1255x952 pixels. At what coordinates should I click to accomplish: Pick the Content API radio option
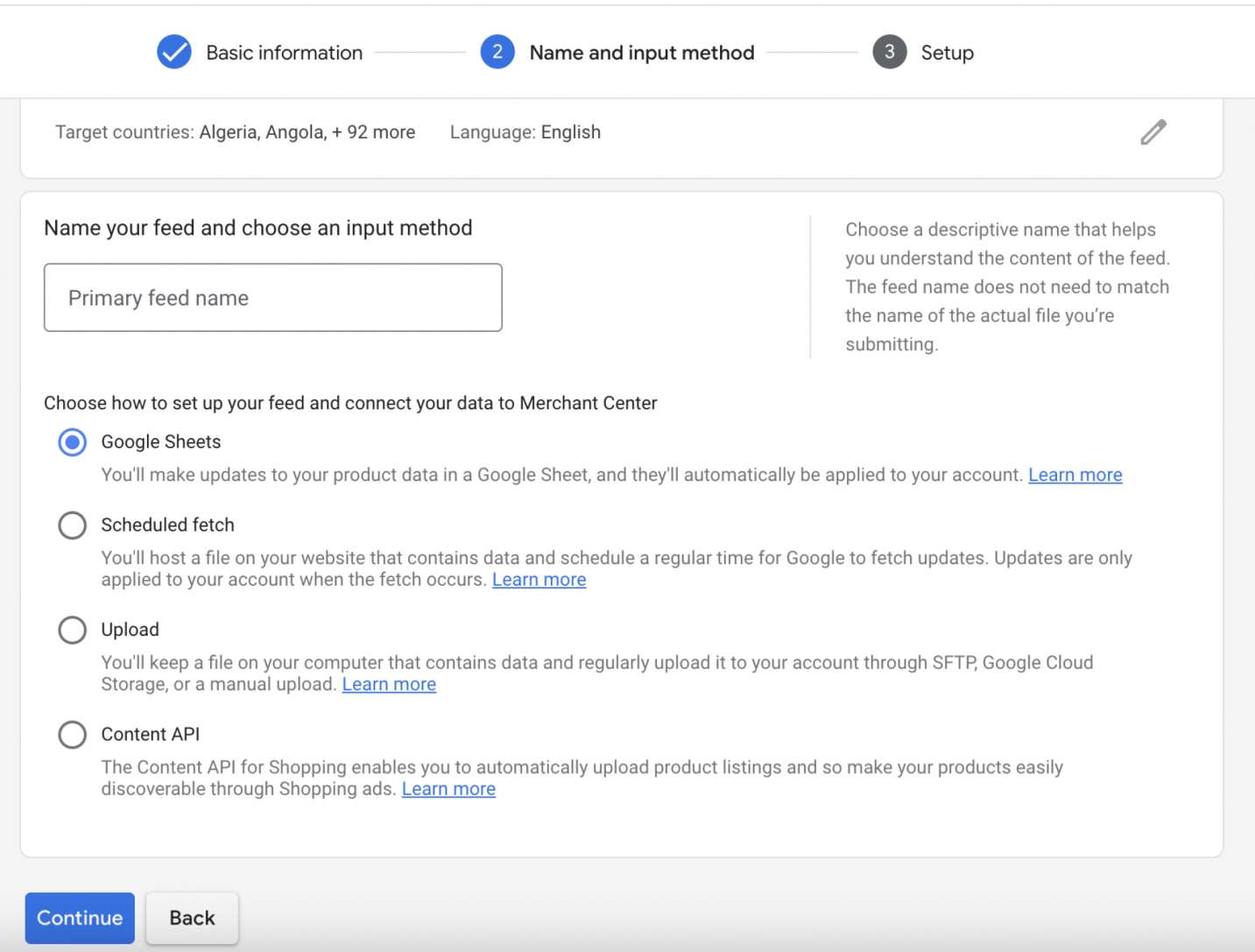pyautogui.click(x=73, y=735)
